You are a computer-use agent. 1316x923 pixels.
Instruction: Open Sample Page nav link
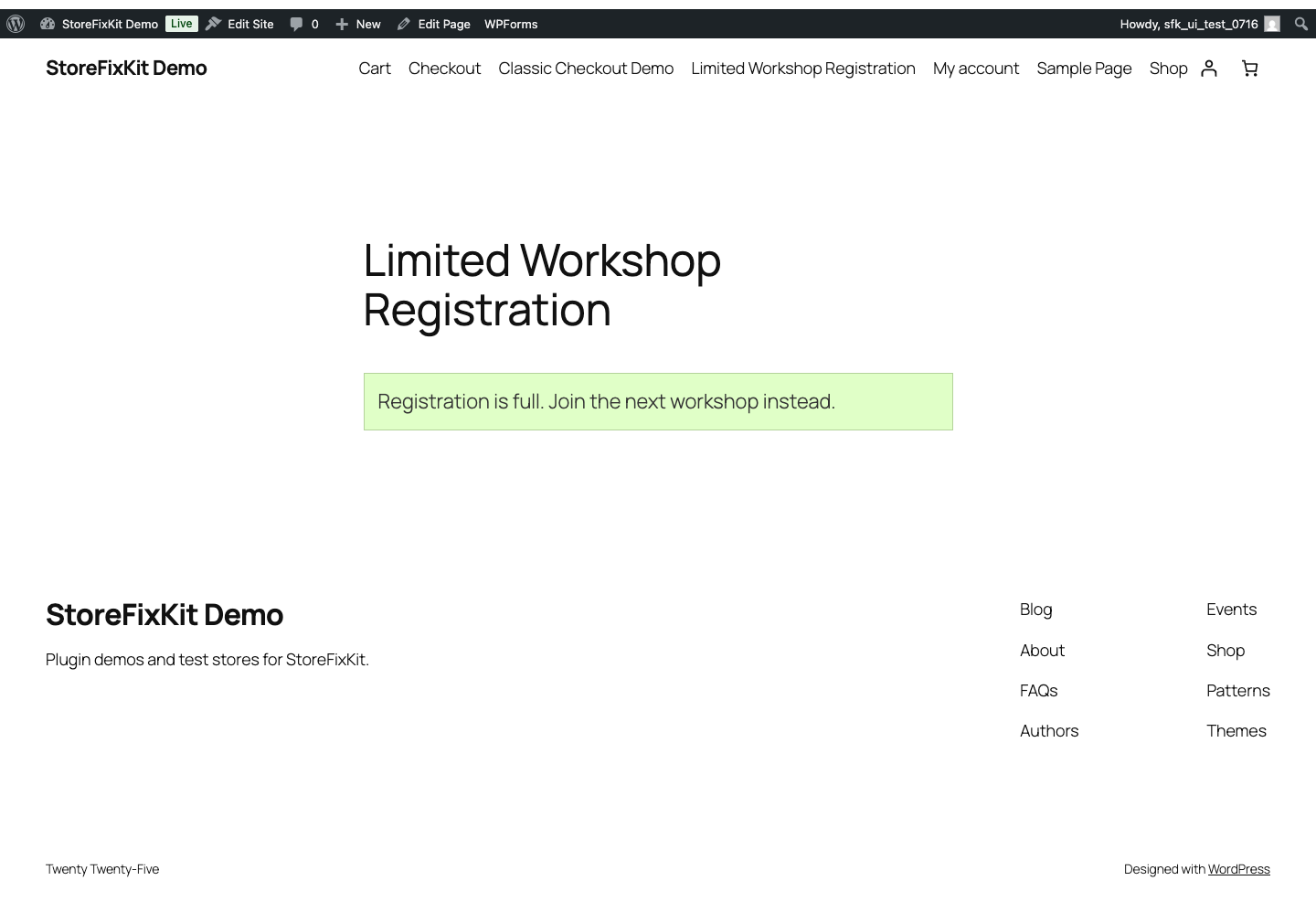(1084, 69)
